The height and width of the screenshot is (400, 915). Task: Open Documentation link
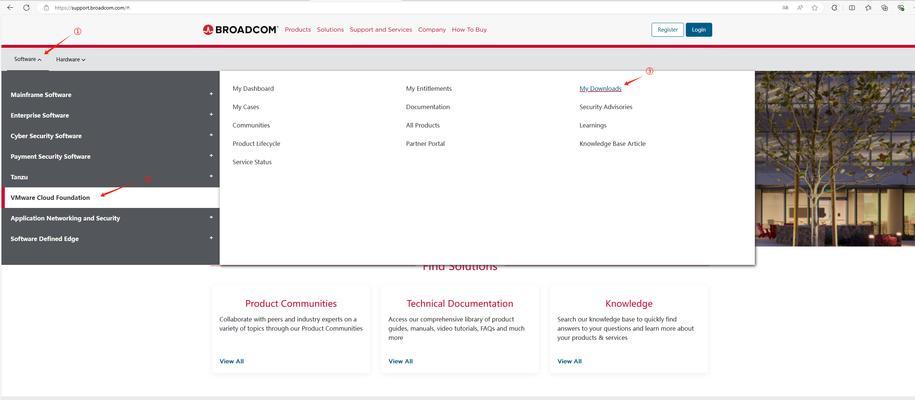point(428,107)
